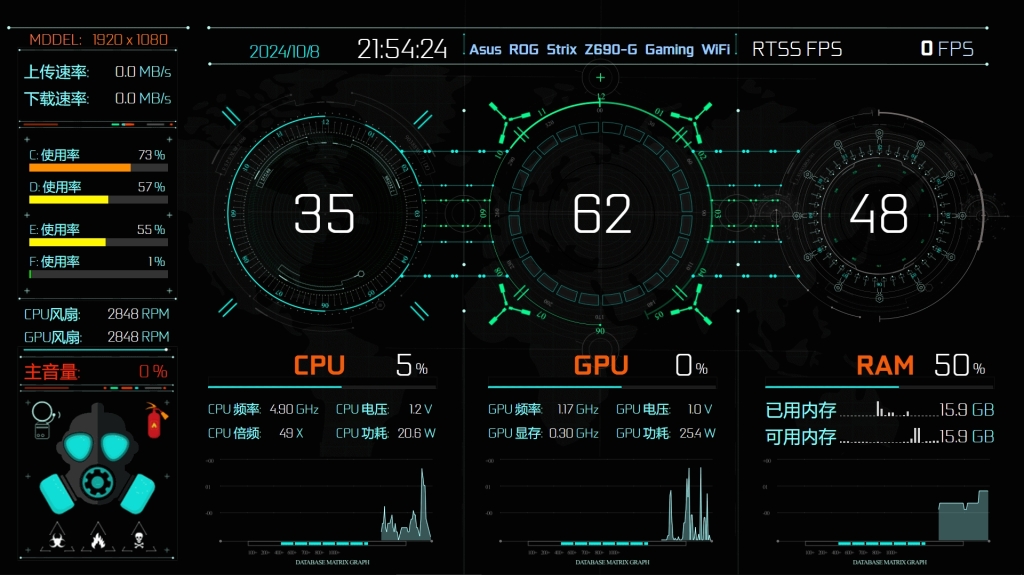Click the biohazard warning triangle icon
This screenshot has height=575, width=1024.
click(x=56, y=539)
